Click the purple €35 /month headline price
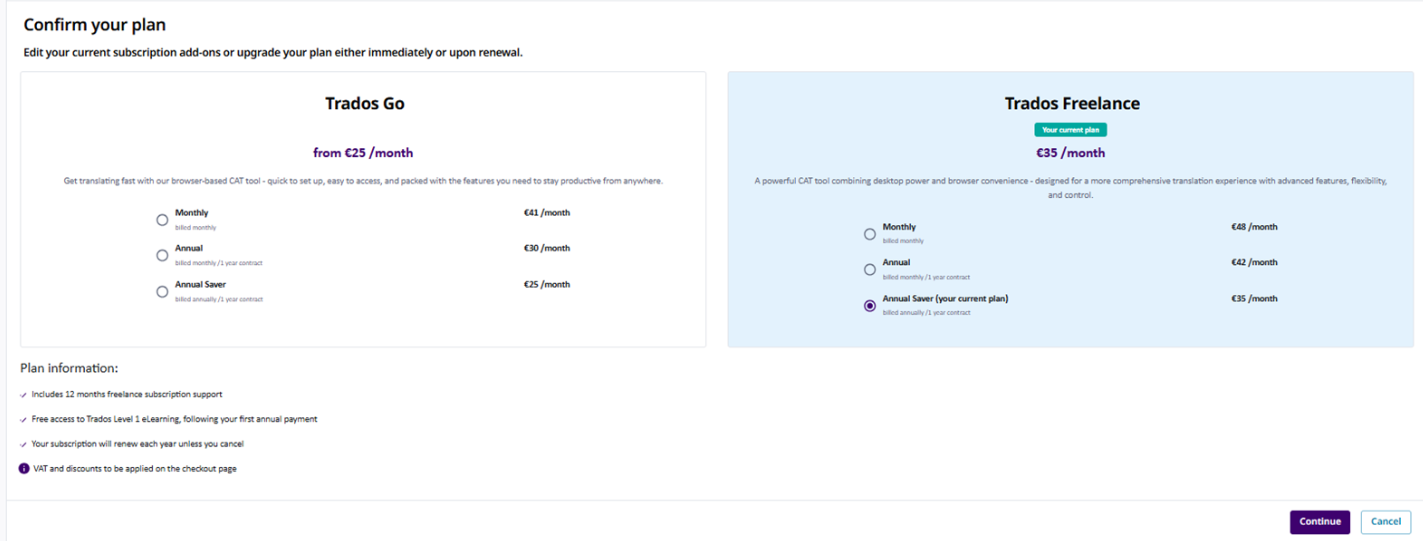 point(1070,153)
